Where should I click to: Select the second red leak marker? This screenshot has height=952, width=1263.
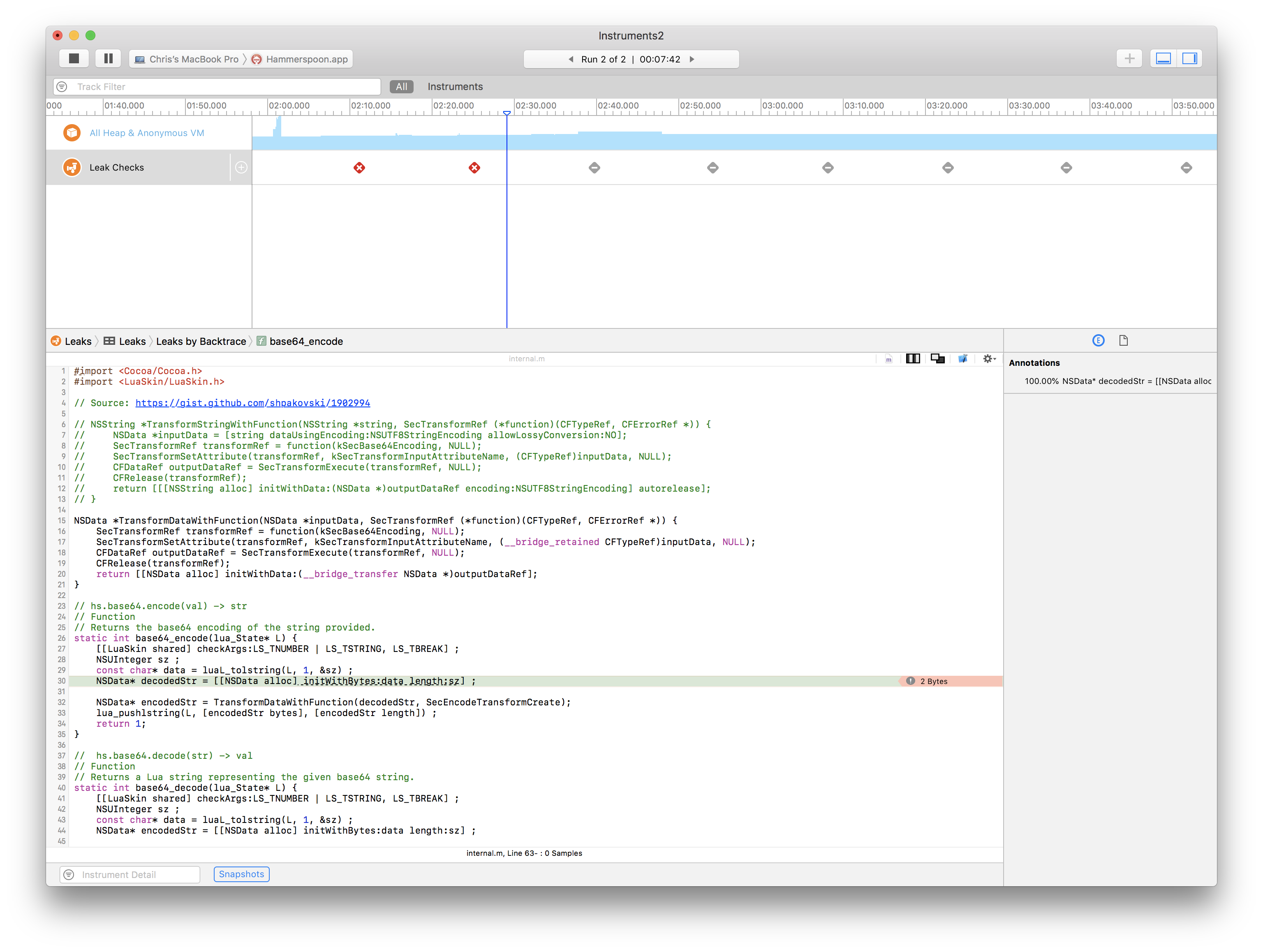[474, 168]
